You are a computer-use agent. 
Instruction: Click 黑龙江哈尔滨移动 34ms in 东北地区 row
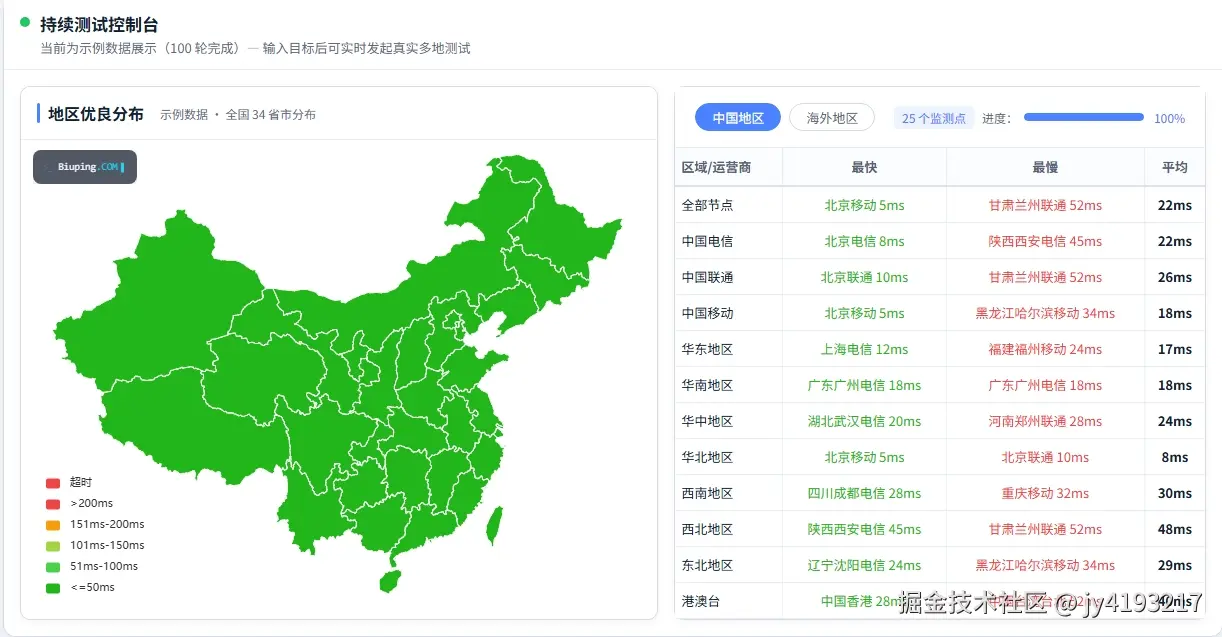click(1045, 565)
